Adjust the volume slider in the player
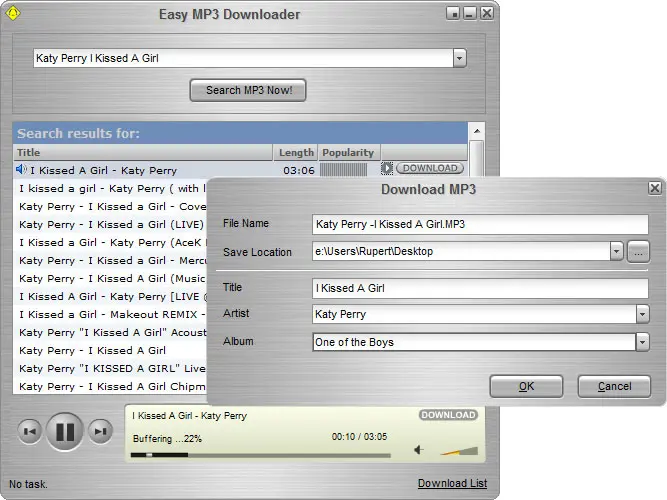Image resolution: width=667 pixels, height=500 pixels. pyautogui.click(x=459, y=451)
